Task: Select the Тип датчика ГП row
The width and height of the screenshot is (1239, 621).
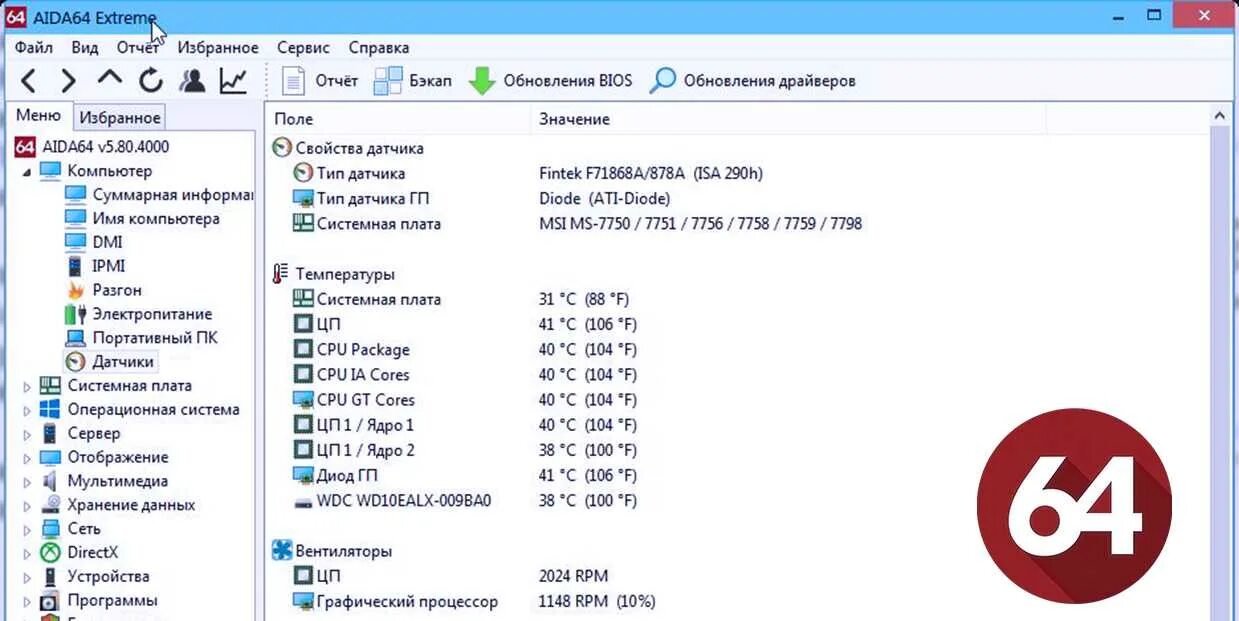Action: tap(737, 198)
